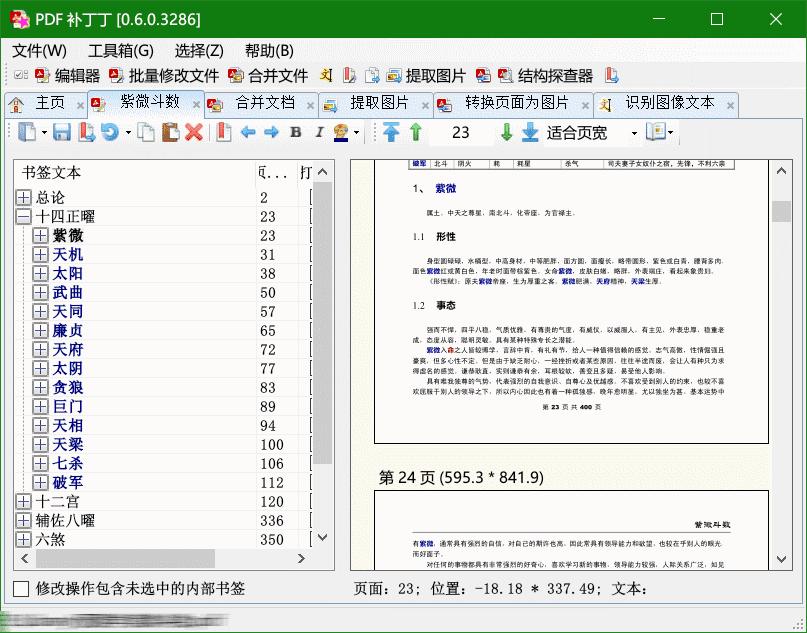Copy the selected bookmark
The image size is (807, 633).
[x=146, y=133]
